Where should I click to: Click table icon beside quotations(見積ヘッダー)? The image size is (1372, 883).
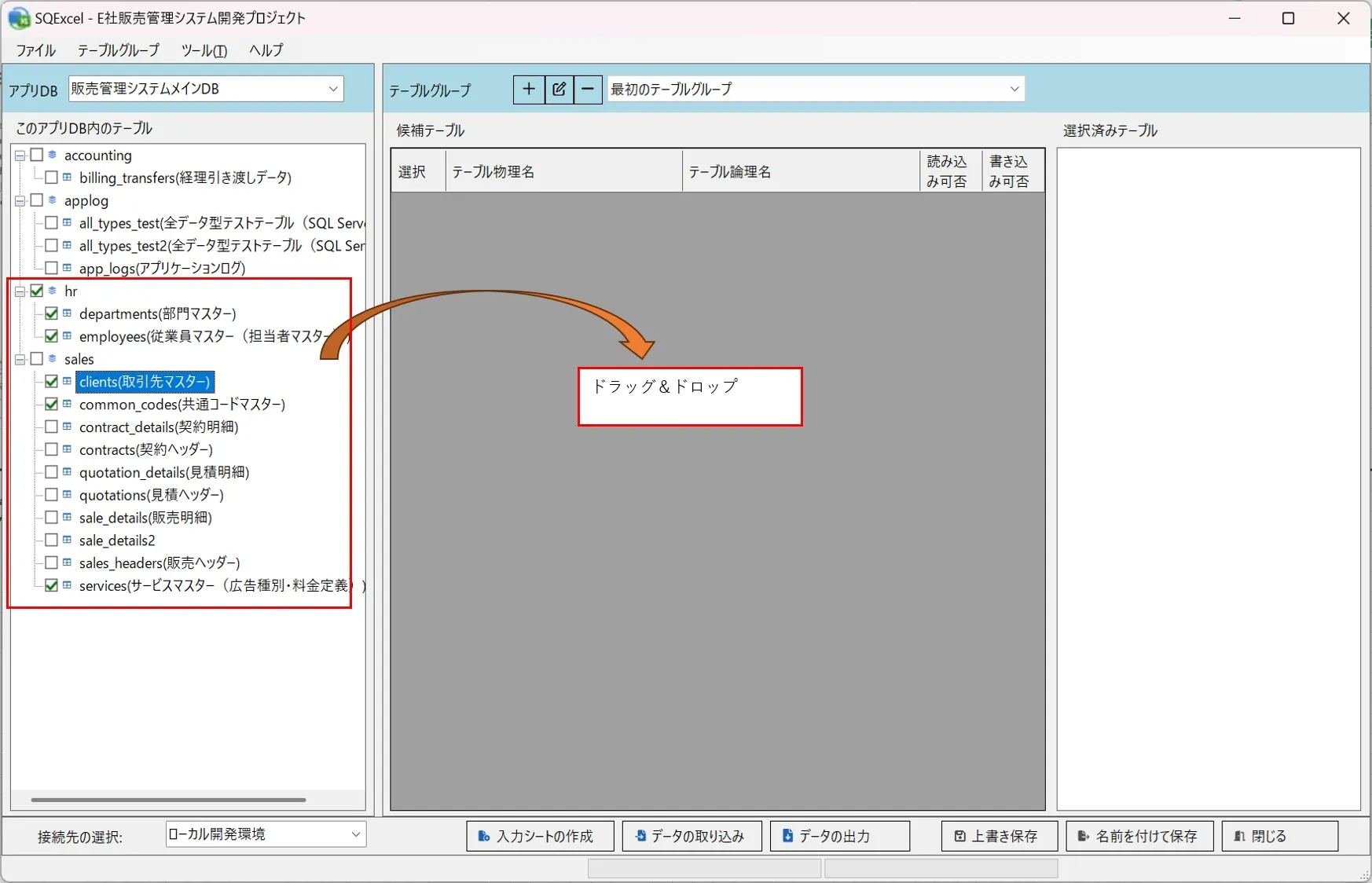tap(68, 495)
